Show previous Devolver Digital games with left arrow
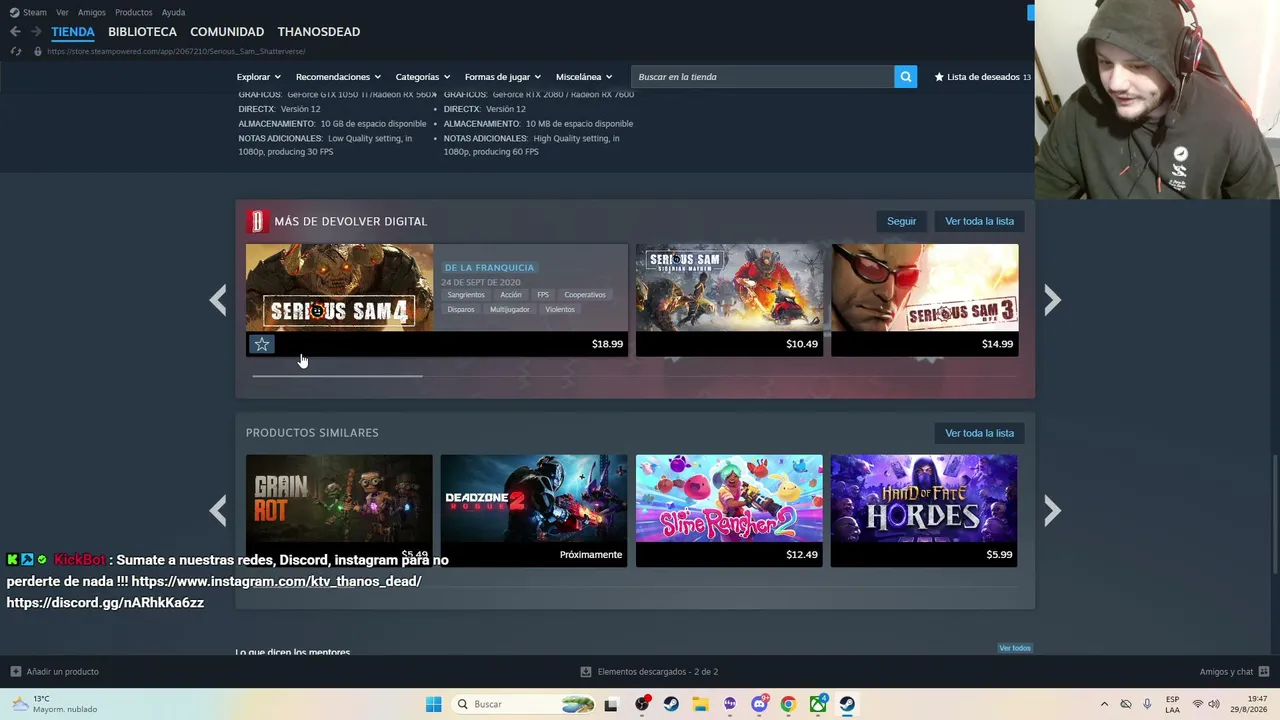Image resolution: width=1280 pixels, height=720 pixels. (x=218, y=300)
